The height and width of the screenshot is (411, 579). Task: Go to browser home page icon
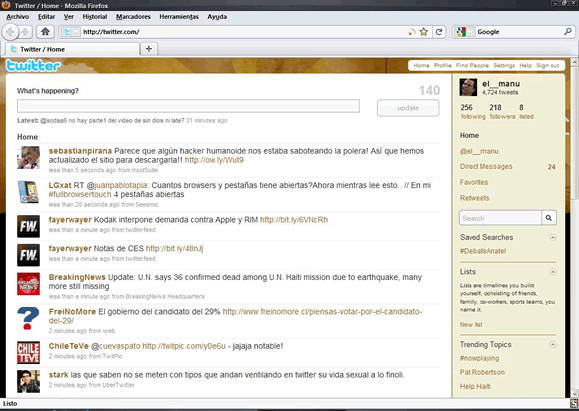45,32
